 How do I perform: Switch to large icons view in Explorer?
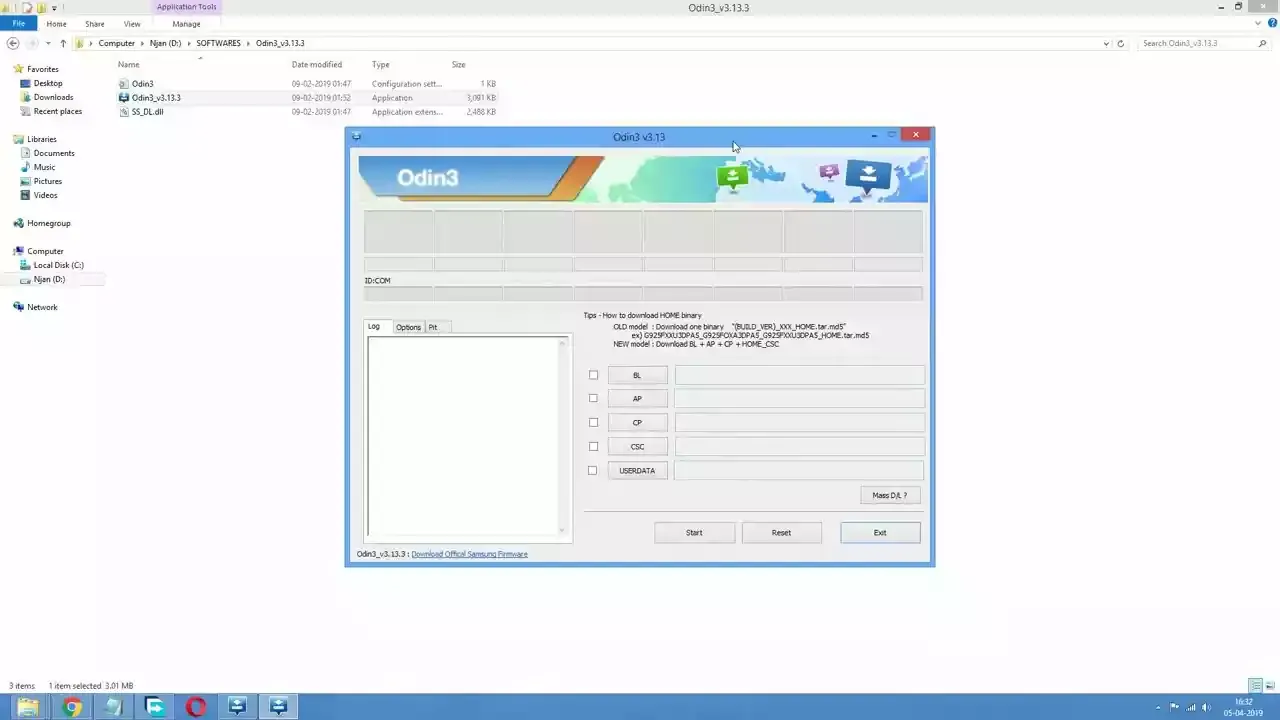coord(1270,686)
